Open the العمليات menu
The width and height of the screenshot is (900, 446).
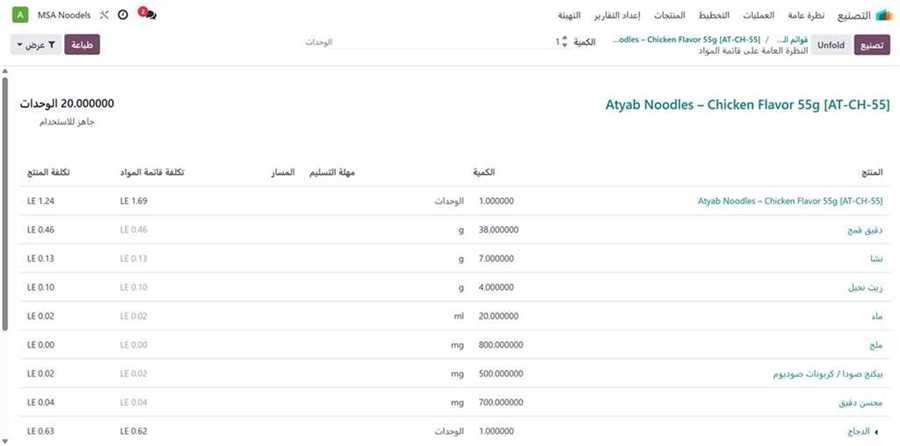pyautogui.click(x=759, y=15)
